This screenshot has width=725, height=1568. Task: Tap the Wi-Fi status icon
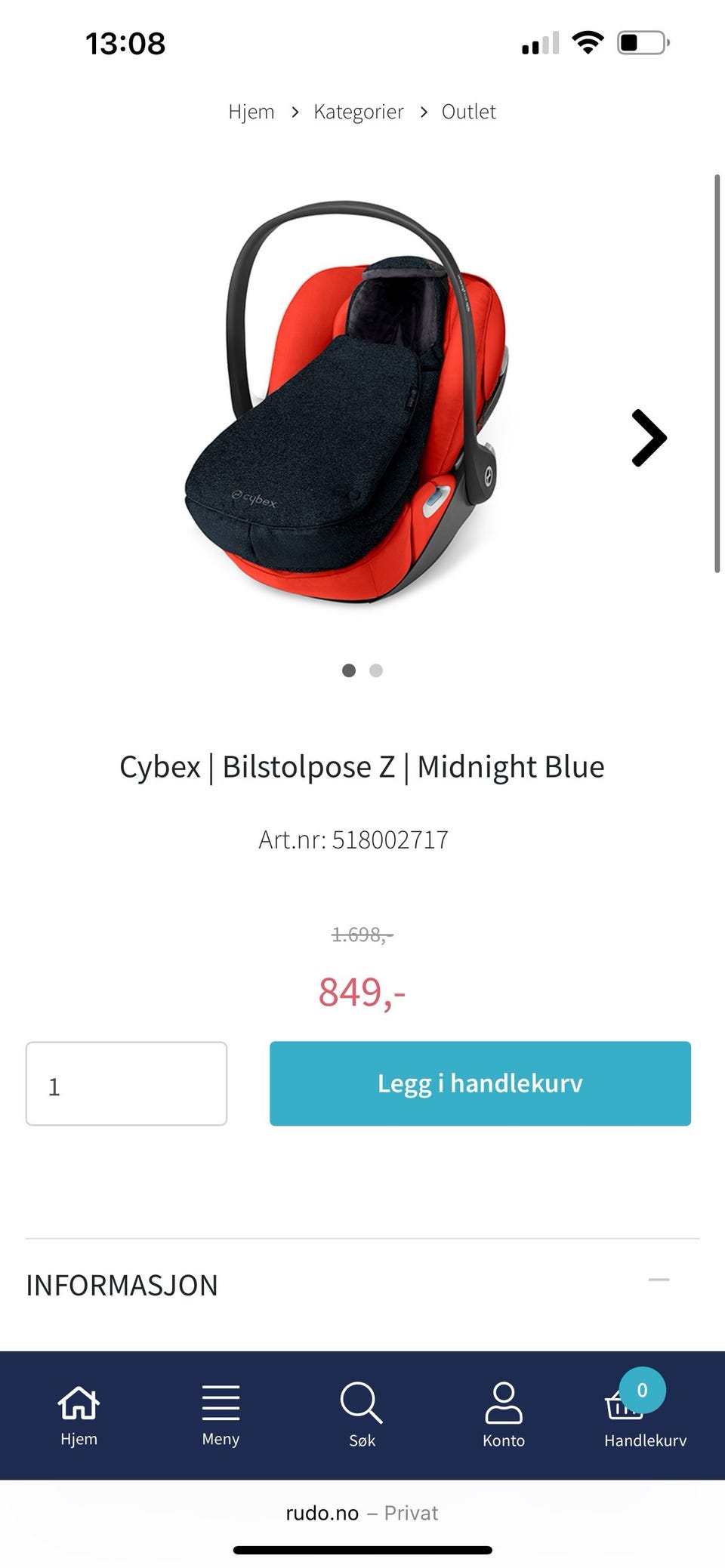pyautogui.click(x=588, y=42)
